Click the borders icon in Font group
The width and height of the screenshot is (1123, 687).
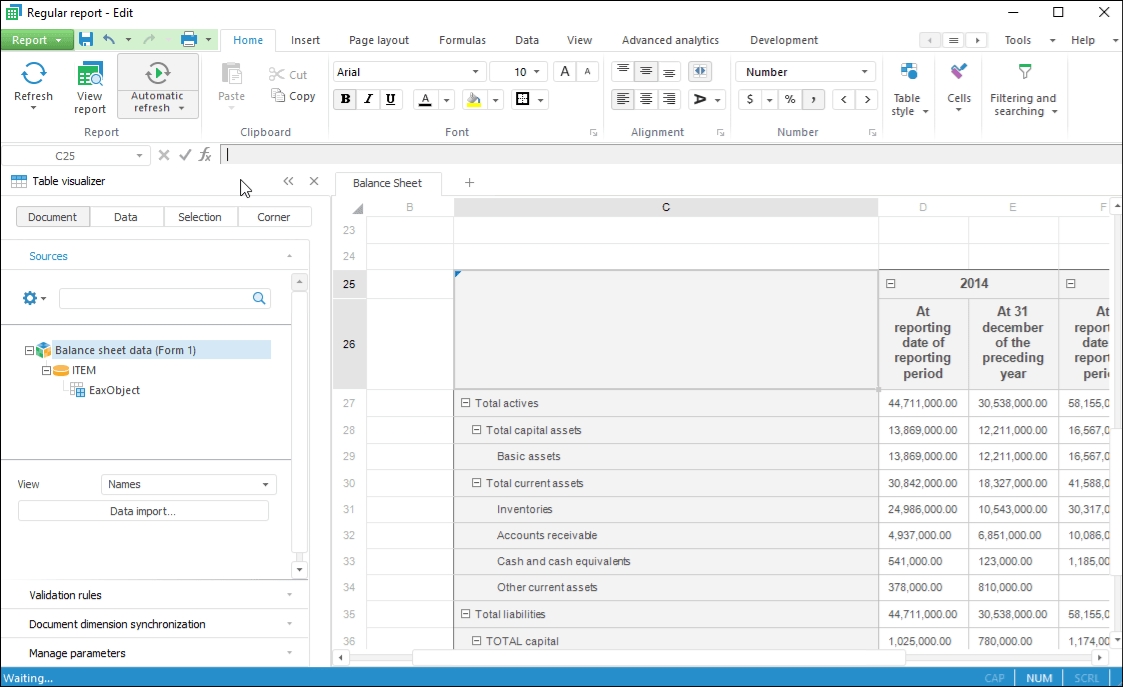[x=522, y=99]
